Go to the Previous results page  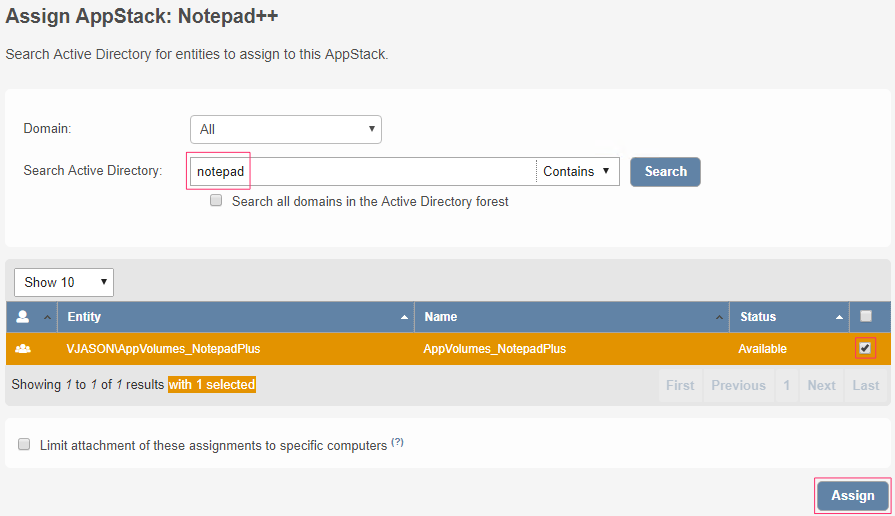[x=738, y=386]
